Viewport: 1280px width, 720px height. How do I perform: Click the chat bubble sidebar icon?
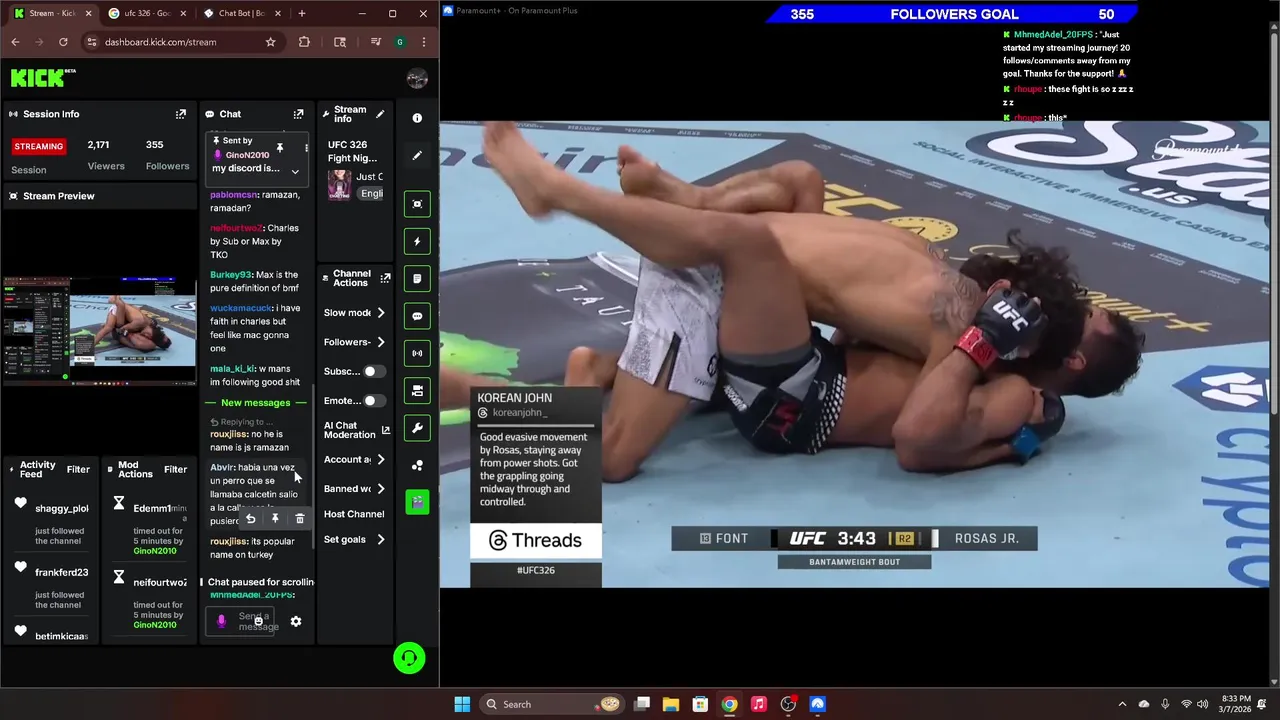pyautogui.click(x=417, y=316)
